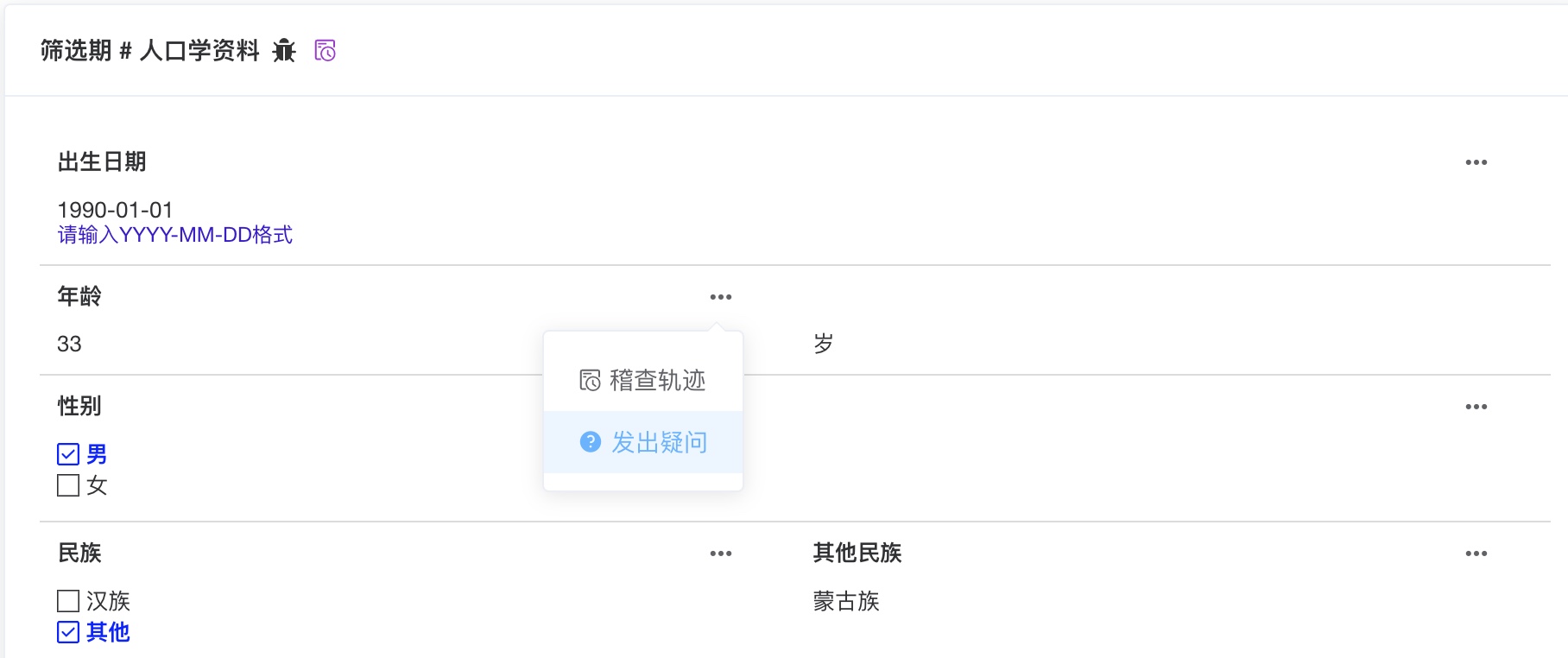
Task: Open the ellipsis menu for 民族
Action: (722, 554)
